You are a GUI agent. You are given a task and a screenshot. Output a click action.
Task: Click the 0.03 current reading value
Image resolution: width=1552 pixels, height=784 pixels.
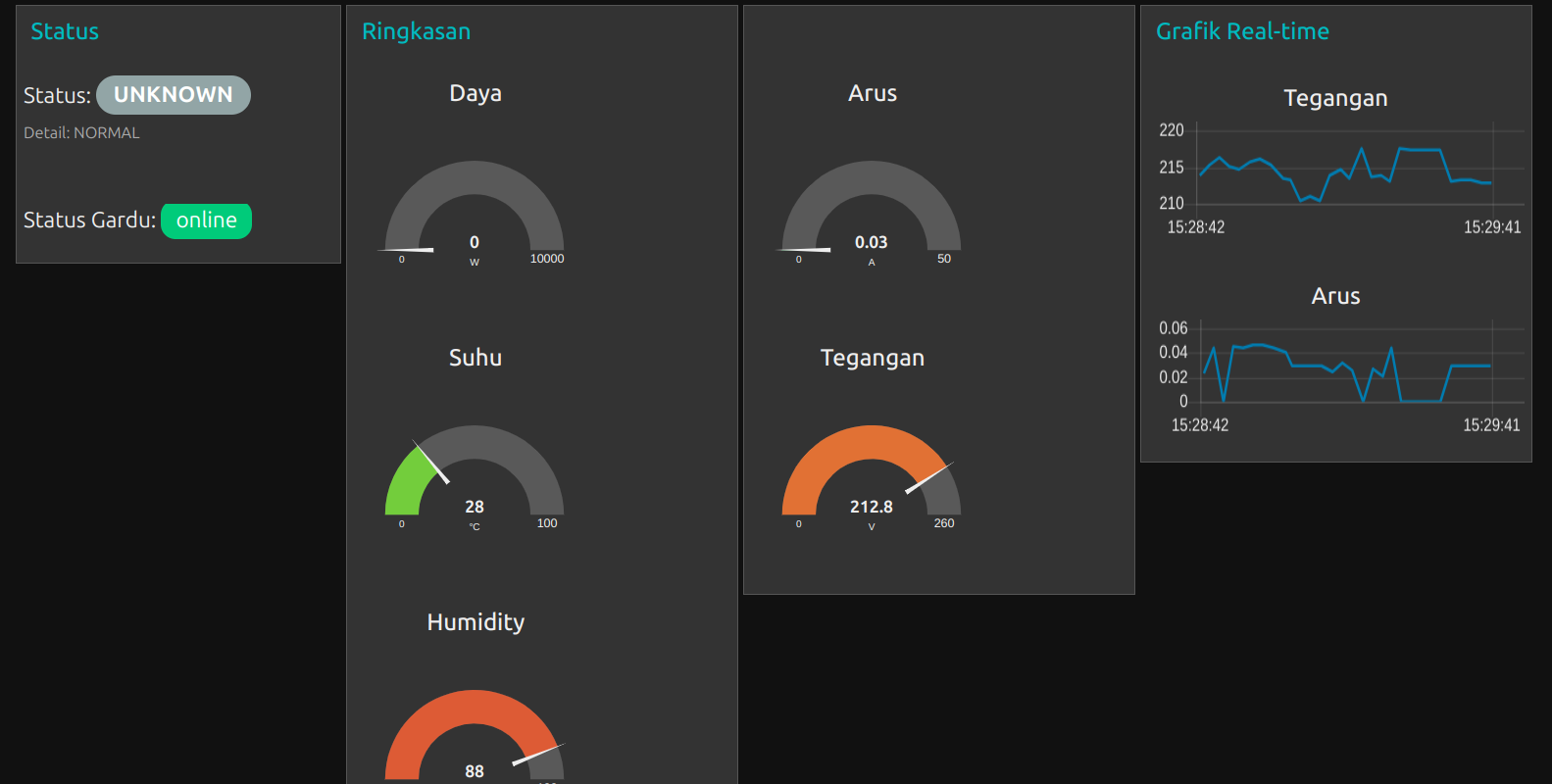tap(871, 242)
